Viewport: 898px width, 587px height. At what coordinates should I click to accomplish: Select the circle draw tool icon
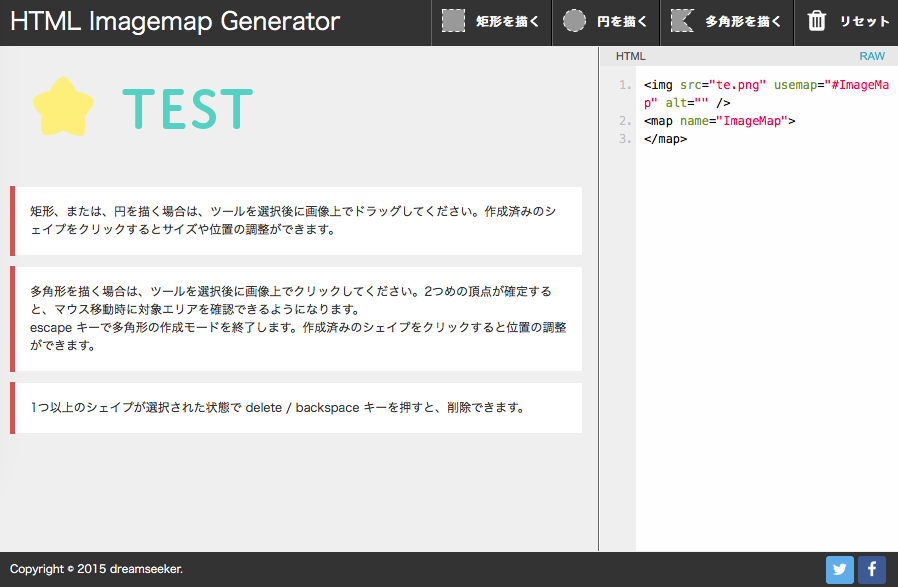tap(574, 21)
